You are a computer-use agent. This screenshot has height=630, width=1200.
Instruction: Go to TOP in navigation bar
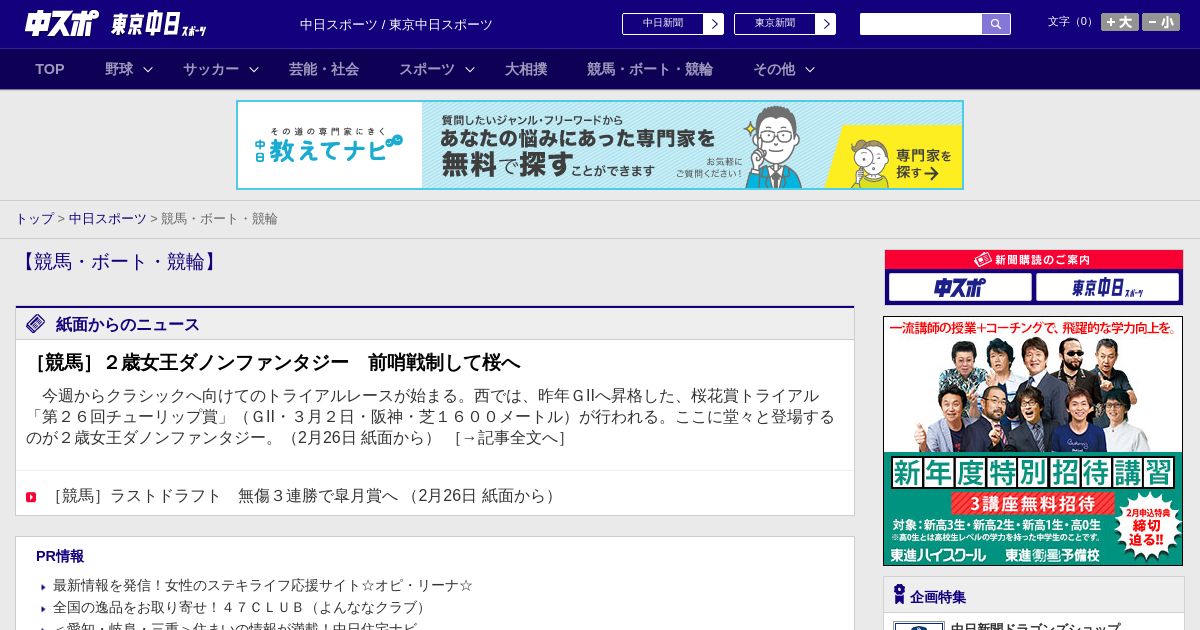pyautogui.click(x=50, y=69)
